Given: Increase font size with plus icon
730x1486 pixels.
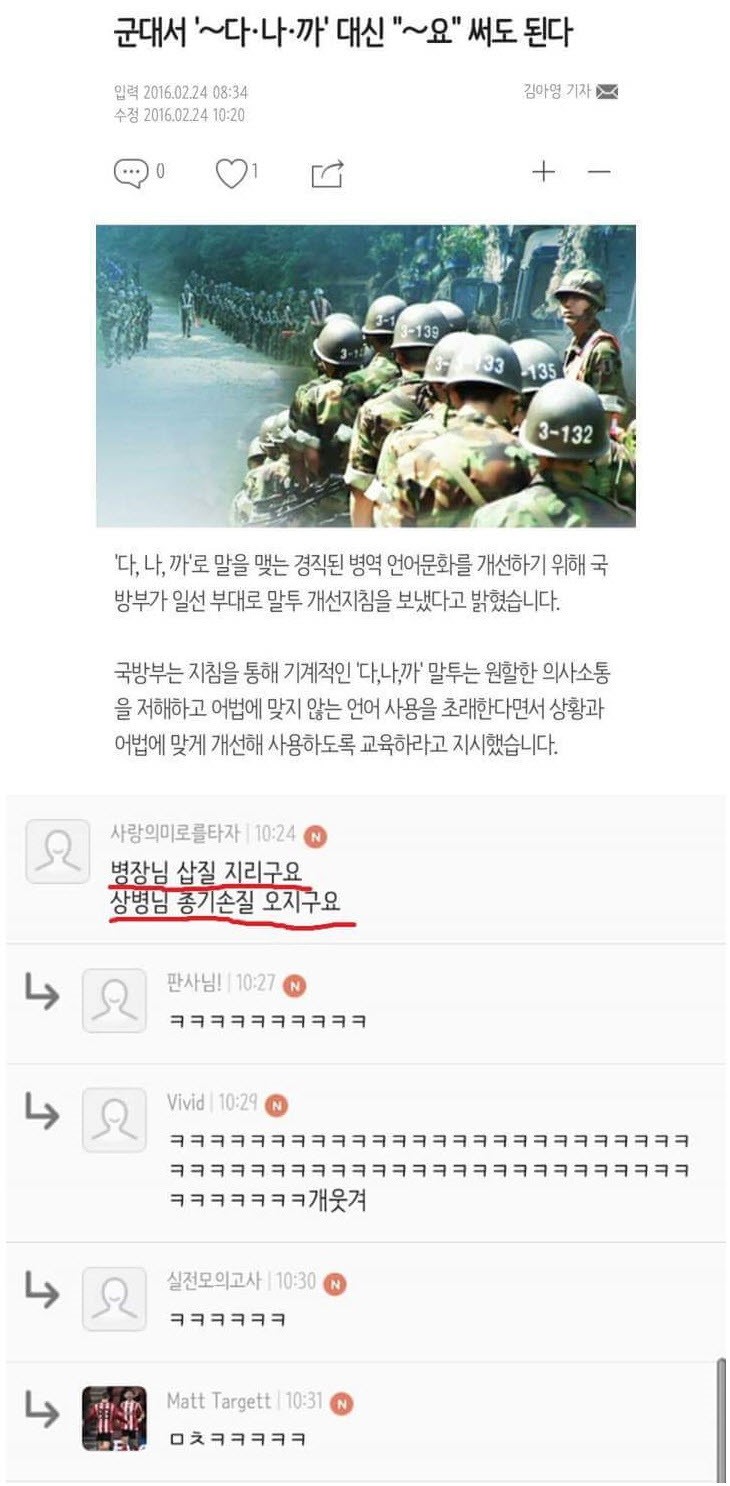Looking at the screenshot, I should [x=543, y=172].
